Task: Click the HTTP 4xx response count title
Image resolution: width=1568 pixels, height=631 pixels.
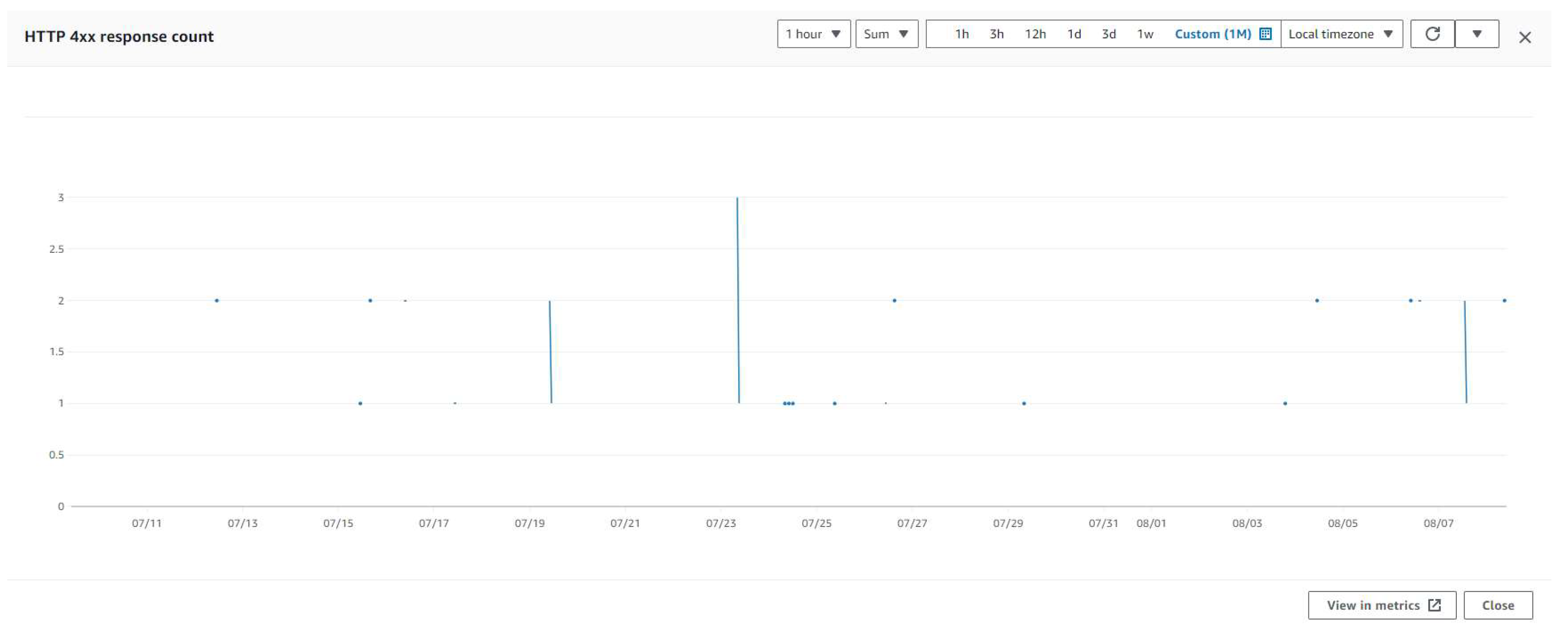Action: (x=119, y=37)
